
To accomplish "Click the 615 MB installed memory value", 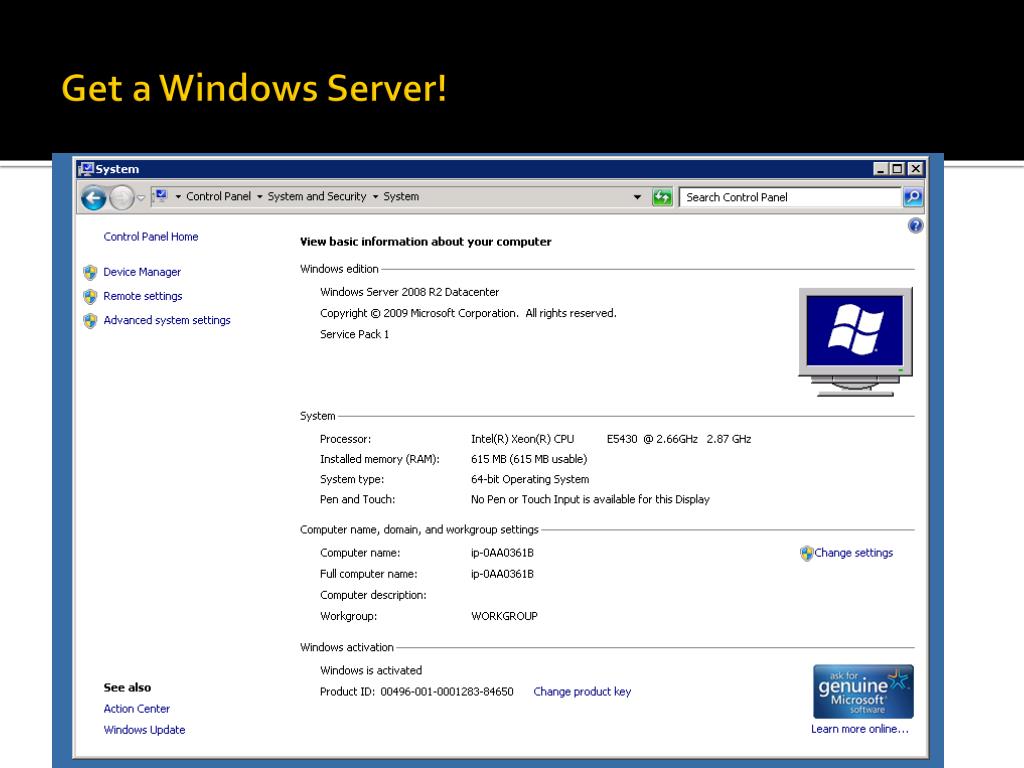I will pyautogui.click(x=529, y=459).
